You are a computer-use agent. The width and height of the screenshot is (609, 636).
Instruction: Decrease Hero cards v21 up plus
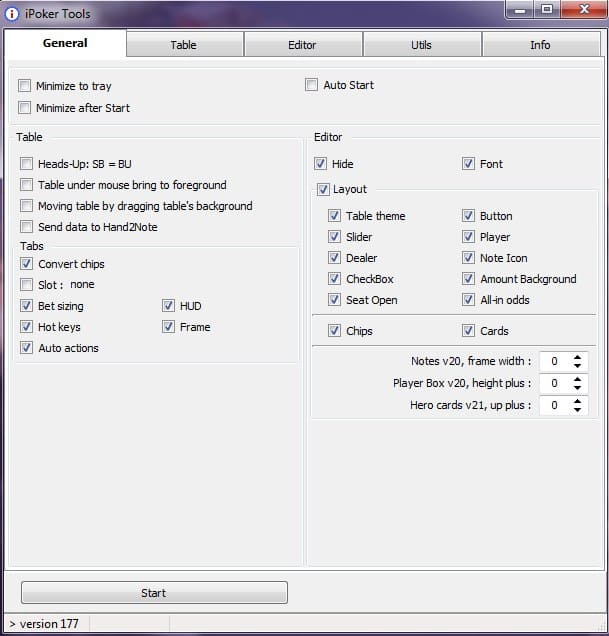(x=577, y=409)
